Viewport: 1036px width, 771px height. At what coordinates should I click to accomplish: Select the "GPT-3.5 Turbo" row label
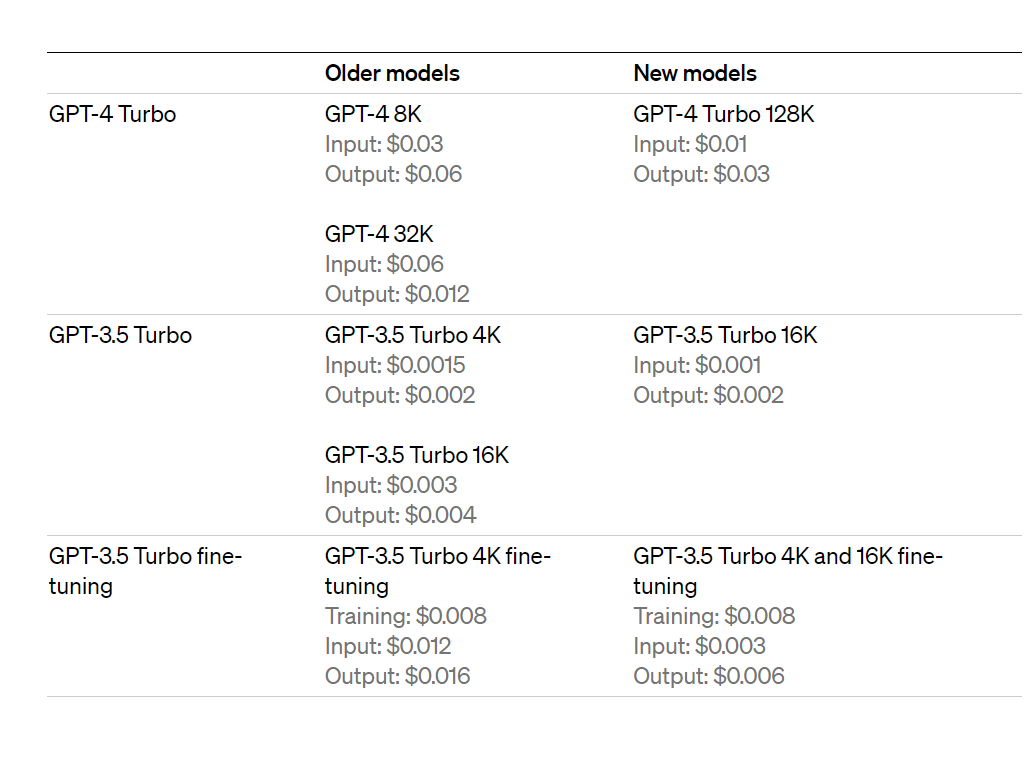(x=120, y=335)
